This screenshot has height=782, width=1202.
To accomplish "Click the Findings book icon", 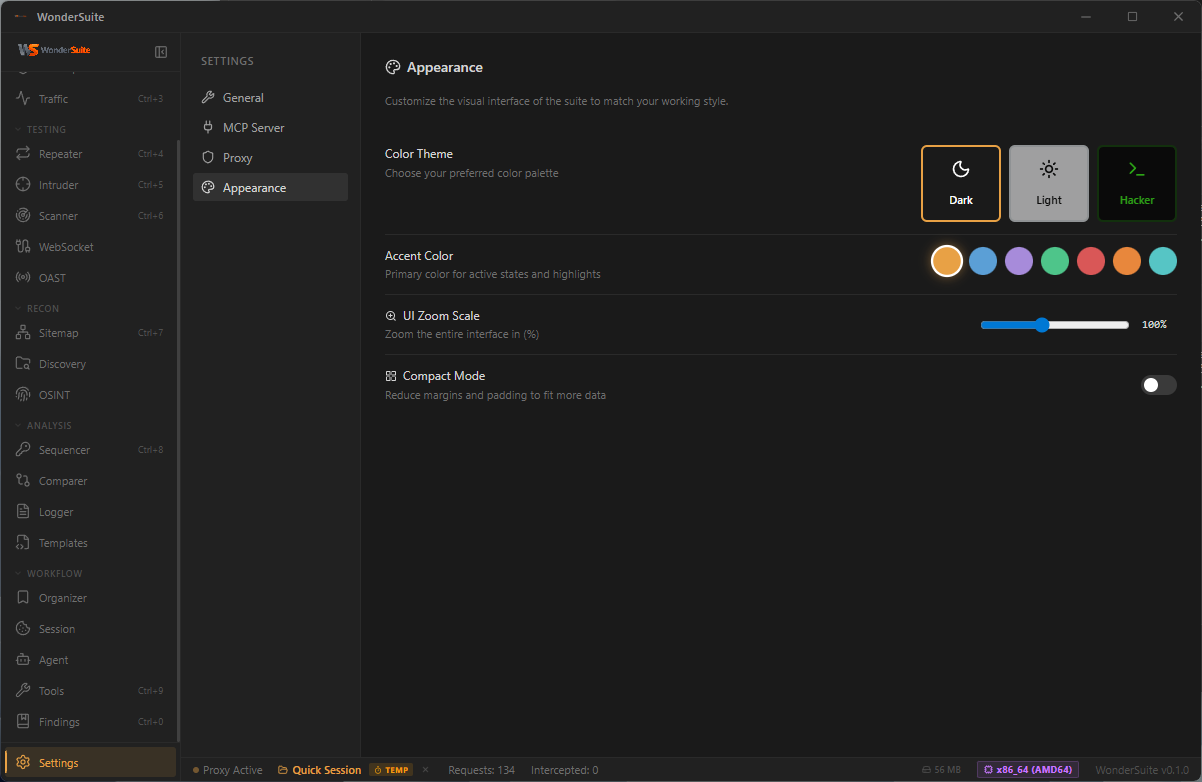I will [x=23, y=722].
